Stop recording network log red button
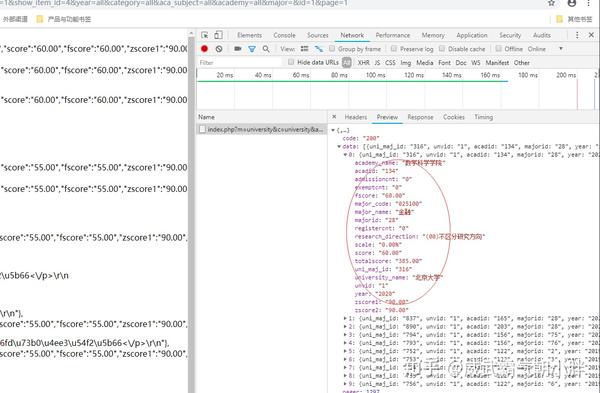 [x=204, y=49]
